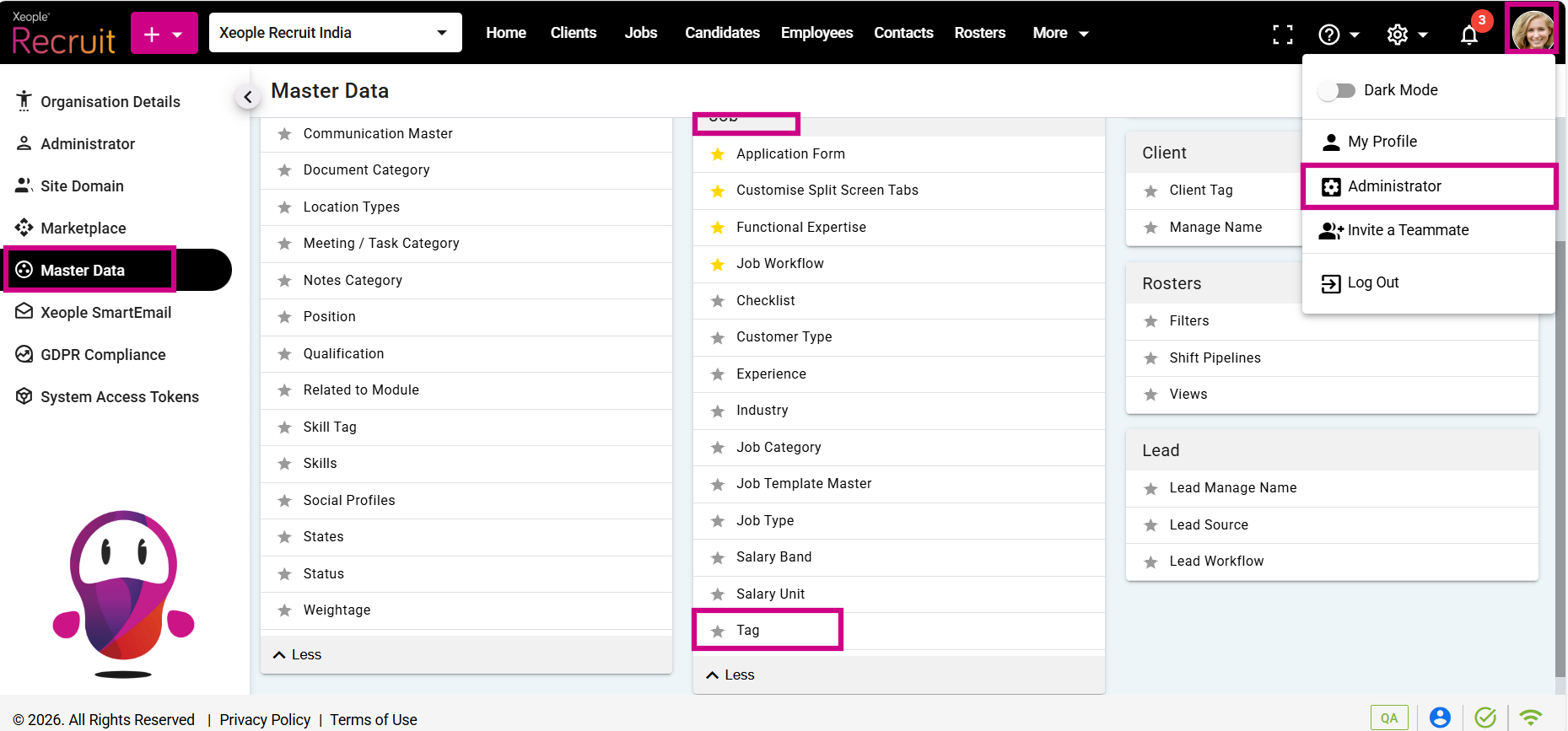This screenshot has height=731, width=1568.
Task: Expand the More navigation menu
Action: point(1060,33)
